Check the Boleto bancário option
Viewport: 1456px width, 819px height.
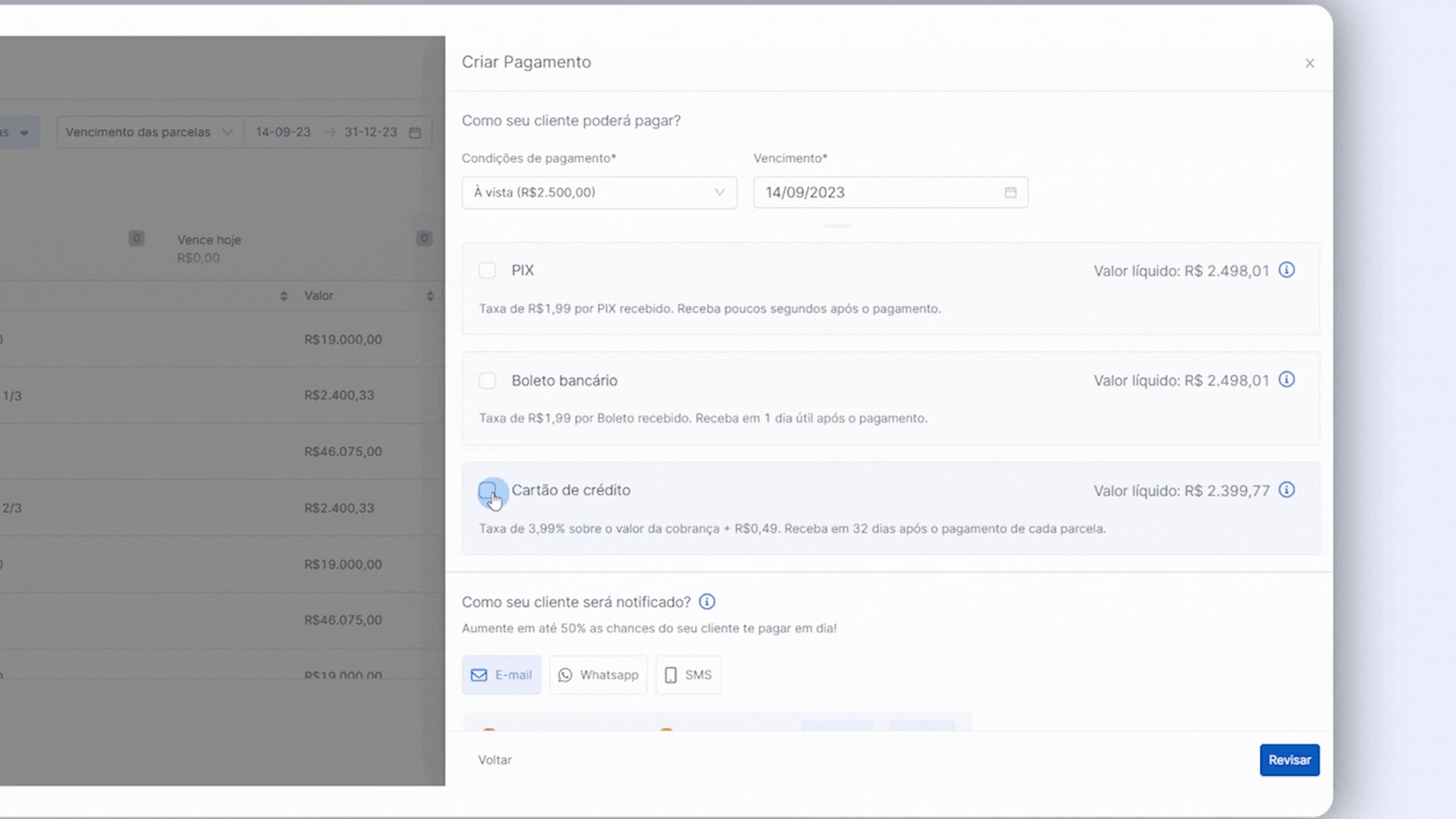pyautogui.click(x=487, y=381)
